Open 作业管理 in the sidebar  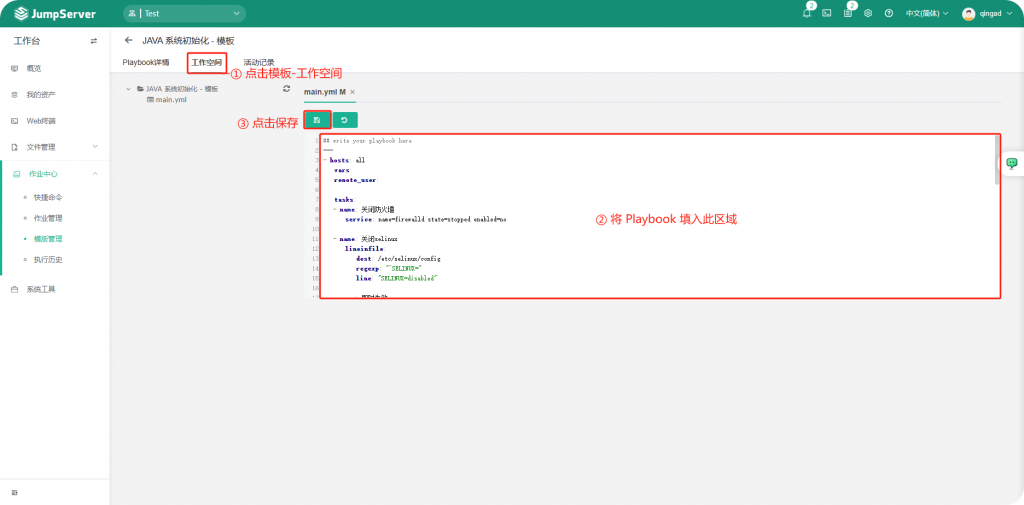[48, 218]
